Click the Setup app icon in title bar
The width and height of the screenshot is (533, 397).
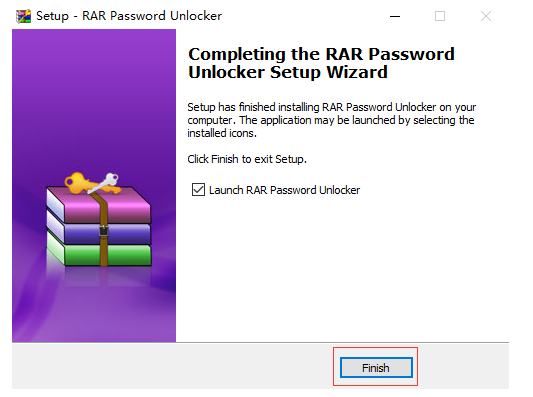tap(23, 16)
